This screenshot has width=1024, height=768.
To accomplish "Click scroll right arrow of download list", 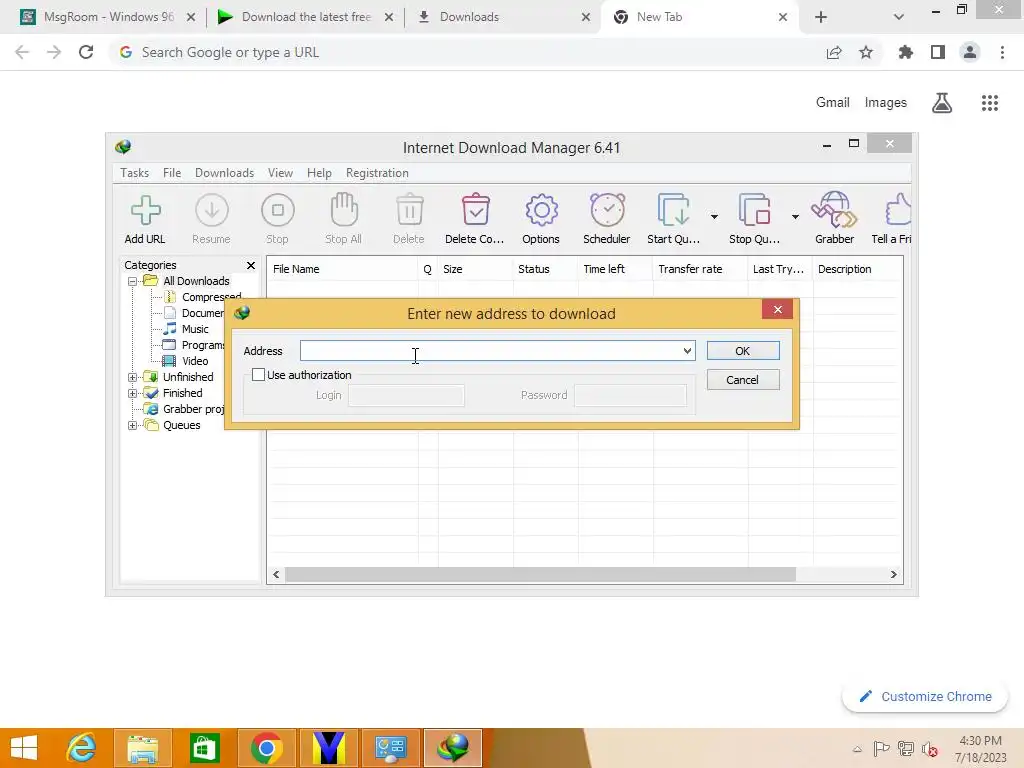I will pos(893,575).
